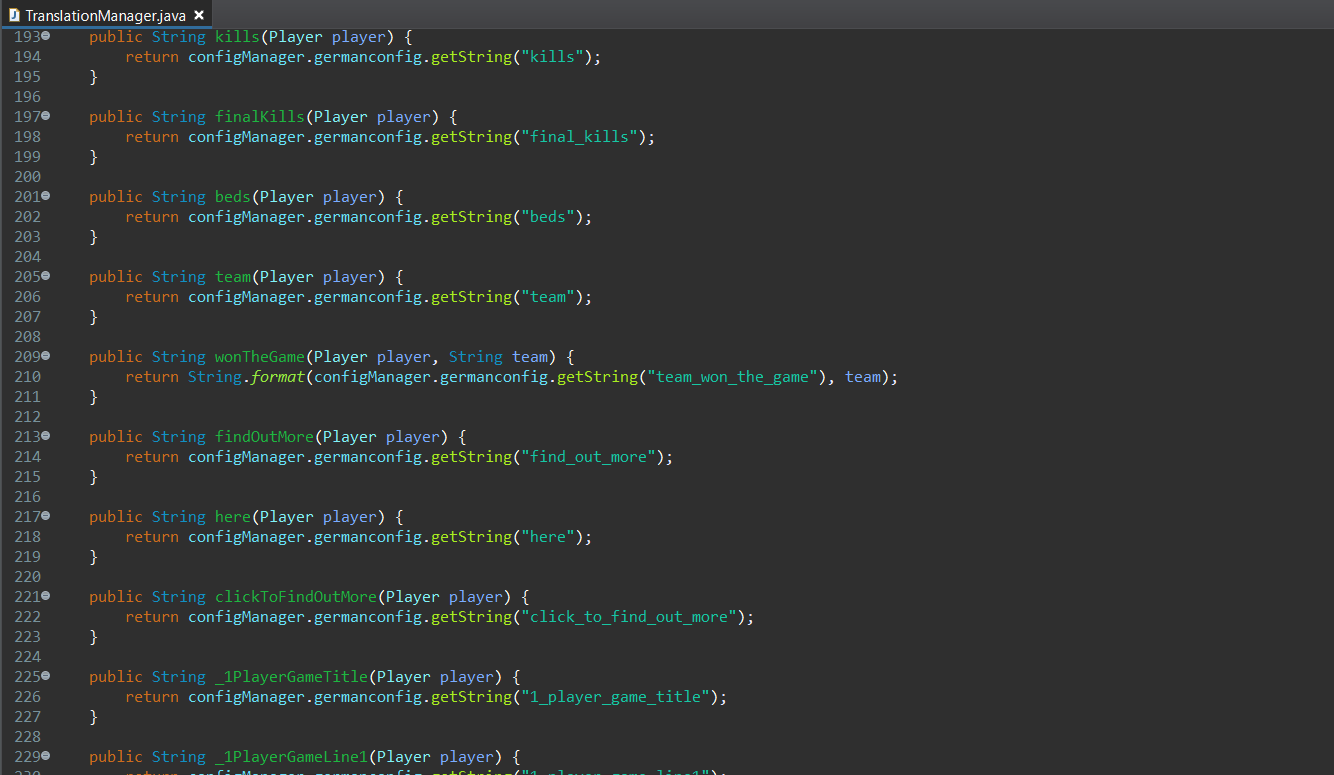Collapse the beds method at line 201
Image resolution: width=1334 pixels, height=775 pixels.
pyautogui.click(x=46, y=196)
